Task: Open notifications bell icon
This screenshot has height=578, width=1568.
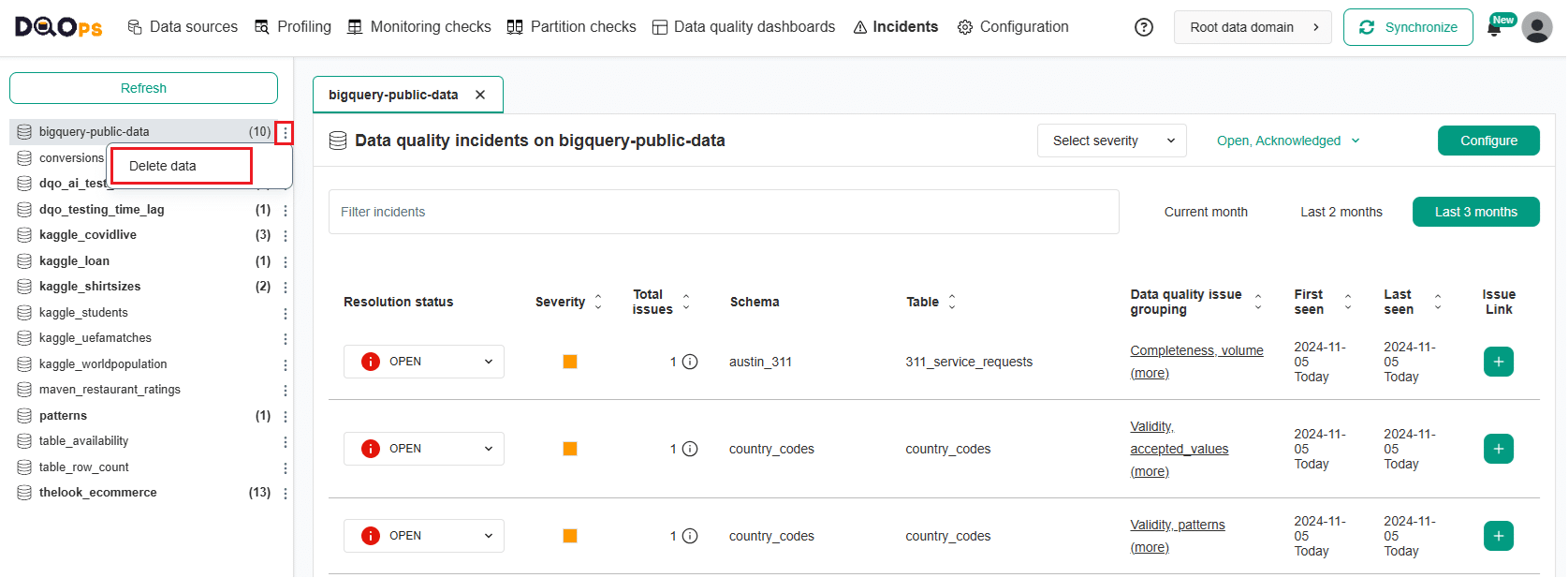Action: (x=1494, y=28)
